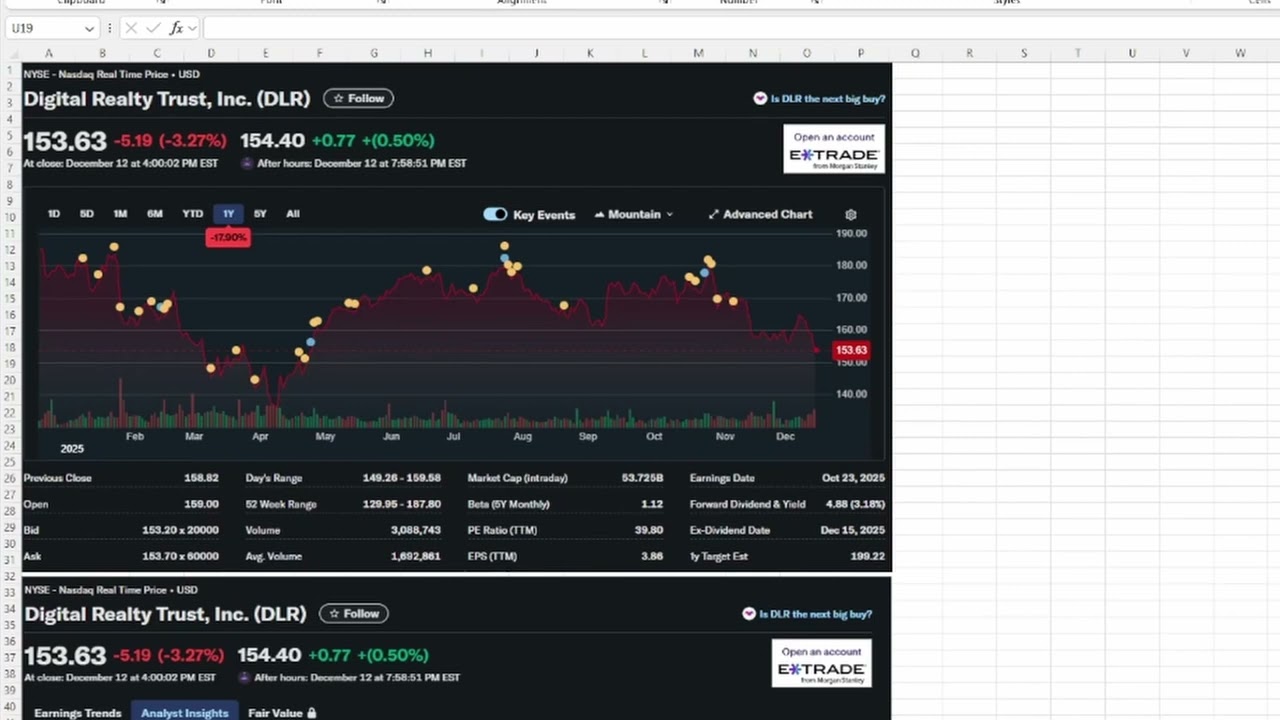Click into the empty formula bar field
The height and width of the screenshot is (720, 1280).
pyautogui.click(x=740, y=28)
